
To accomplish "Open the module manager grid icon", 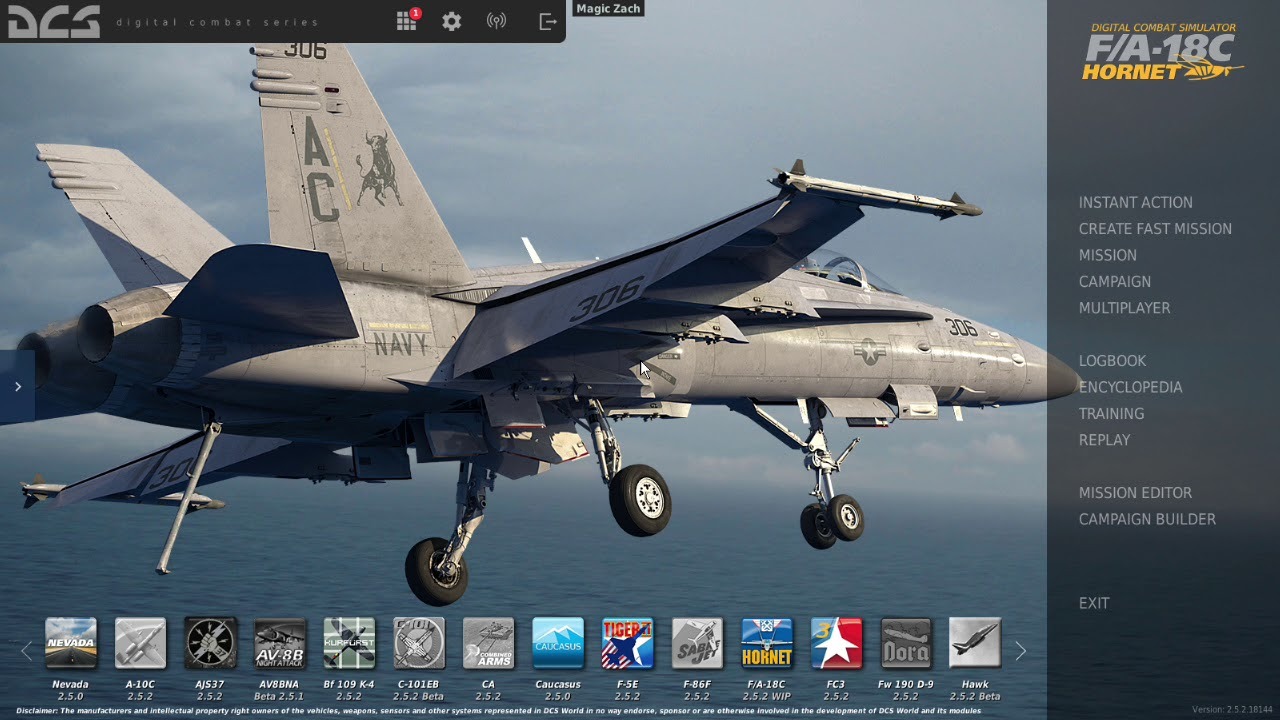I will [x=406, y=21].
